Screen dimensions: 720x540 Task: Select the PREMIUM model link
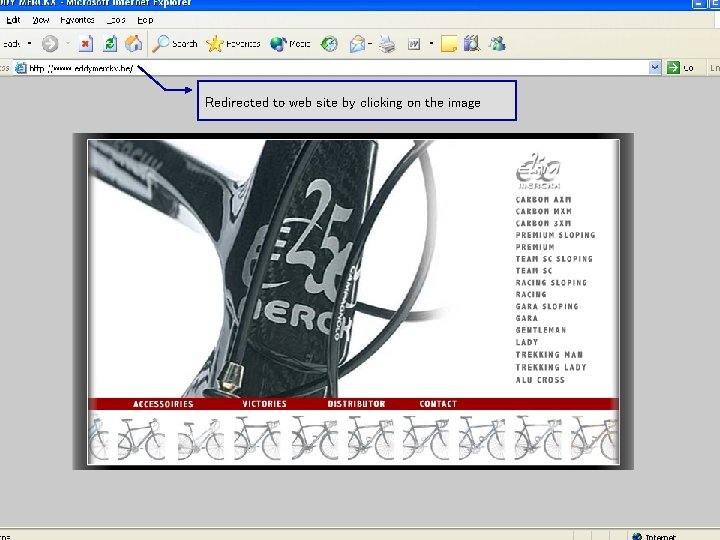click(x=534, y=247)
